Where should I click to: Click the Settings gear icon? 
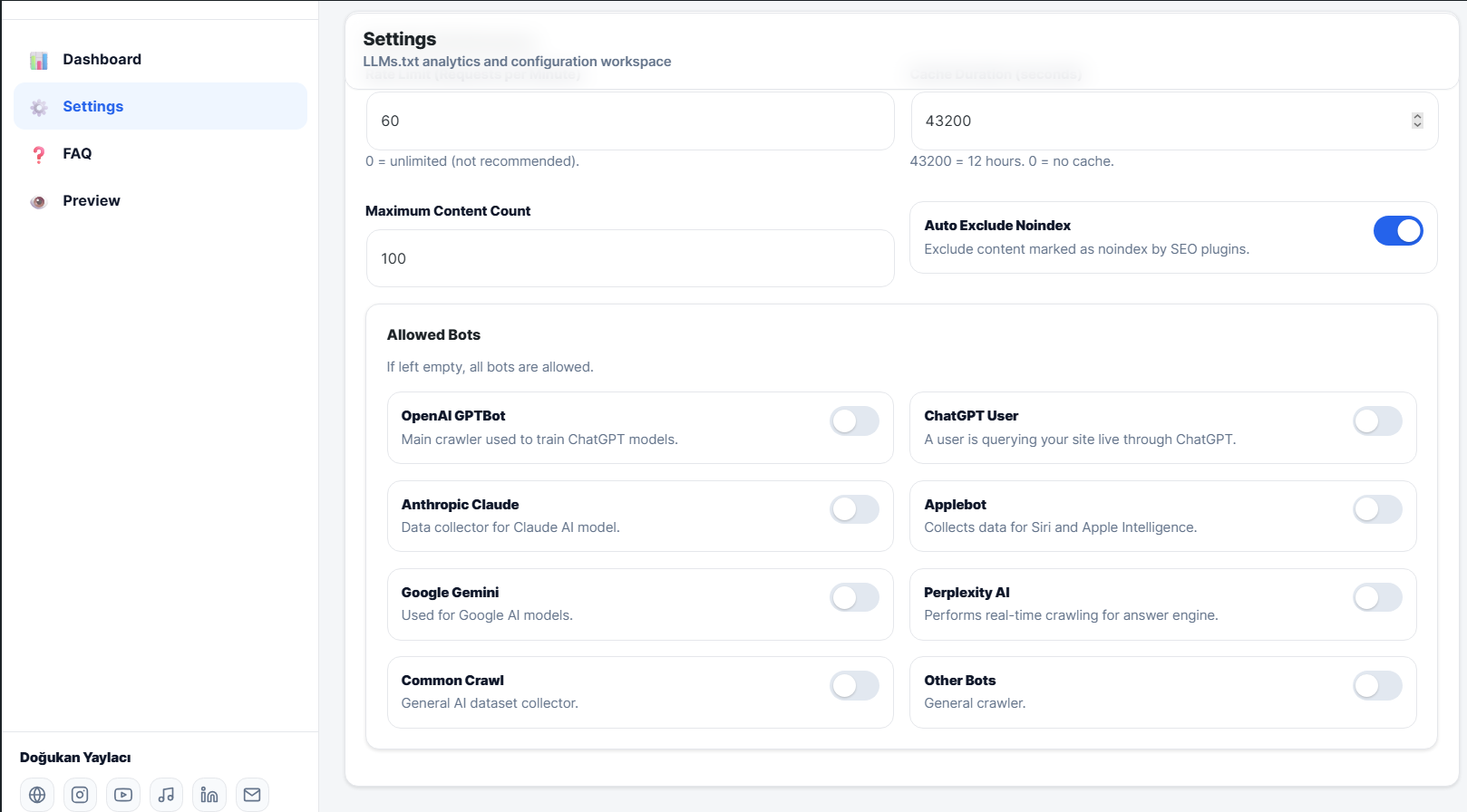pos(38,108)
